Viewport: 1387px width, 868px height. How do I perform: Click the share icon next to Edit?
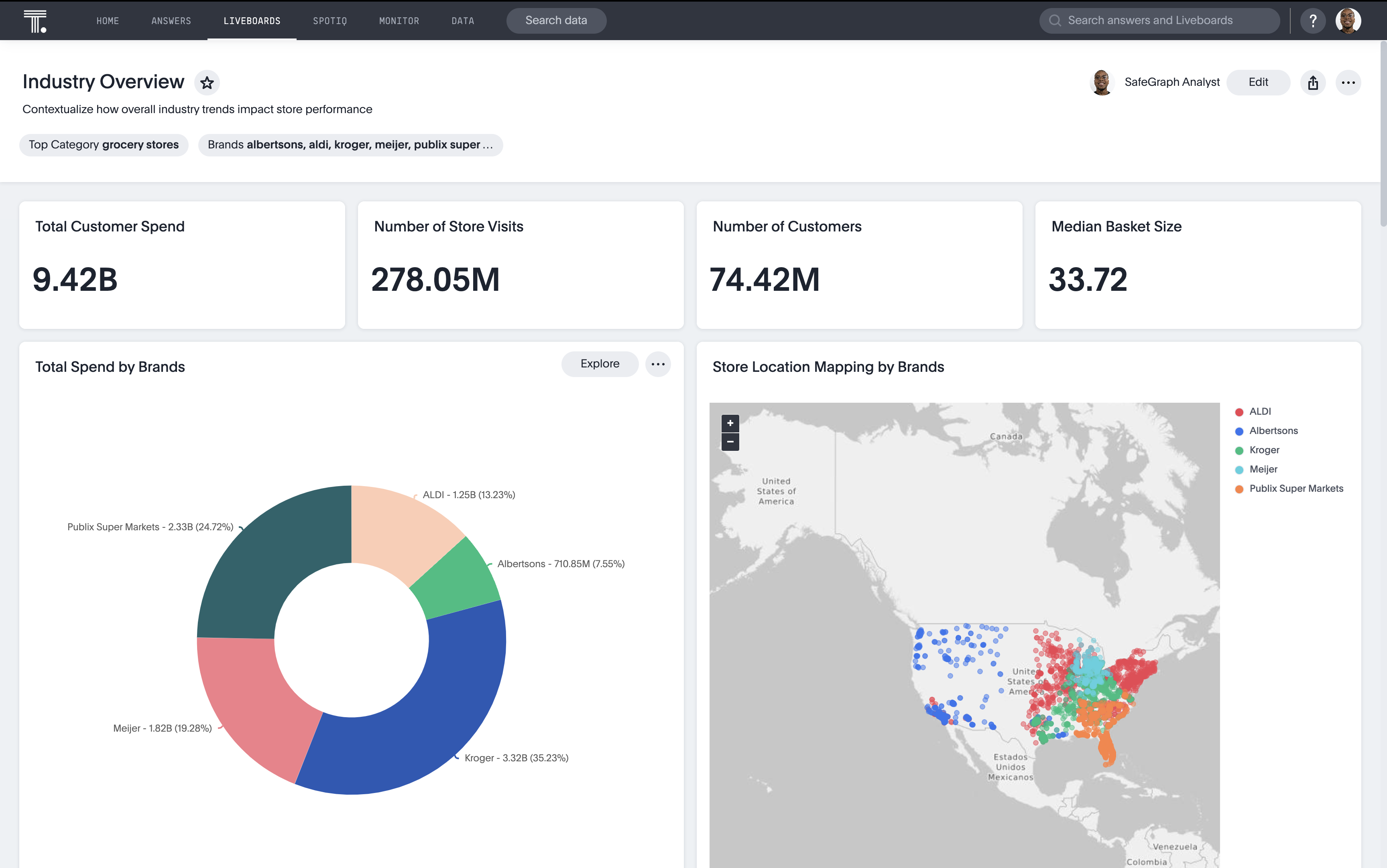[x=1313, y=83]
